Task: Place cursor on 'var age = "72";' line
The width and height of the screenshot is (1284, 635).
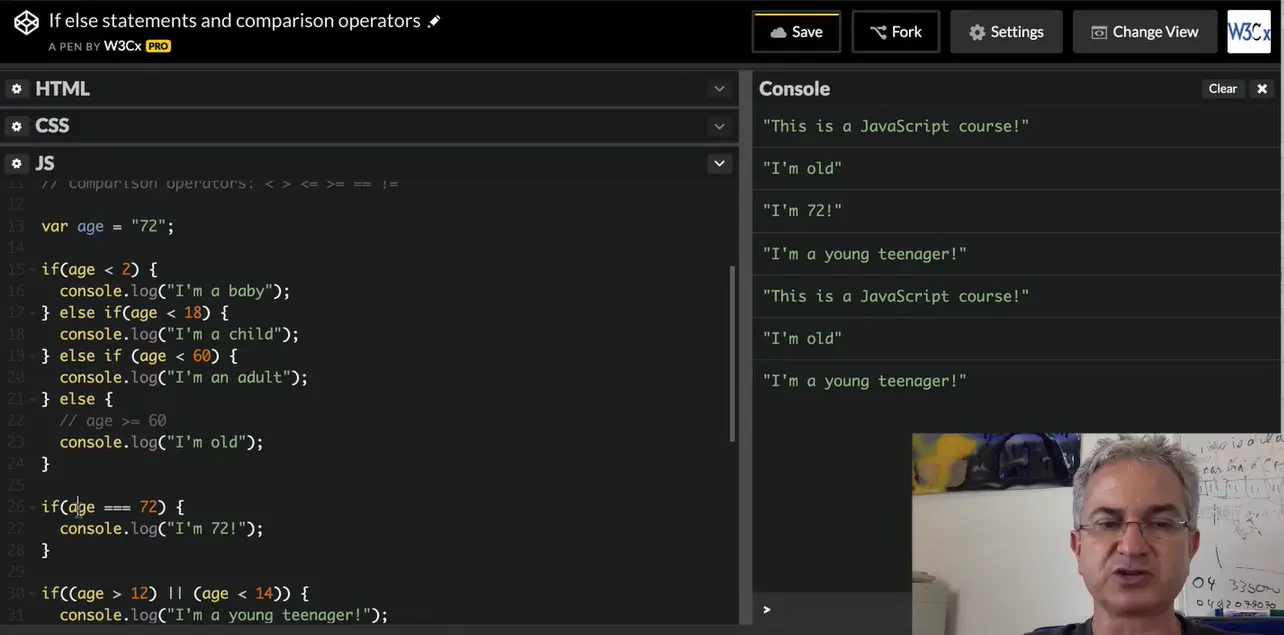Action: pyautogui.click(x=108, y=226)
